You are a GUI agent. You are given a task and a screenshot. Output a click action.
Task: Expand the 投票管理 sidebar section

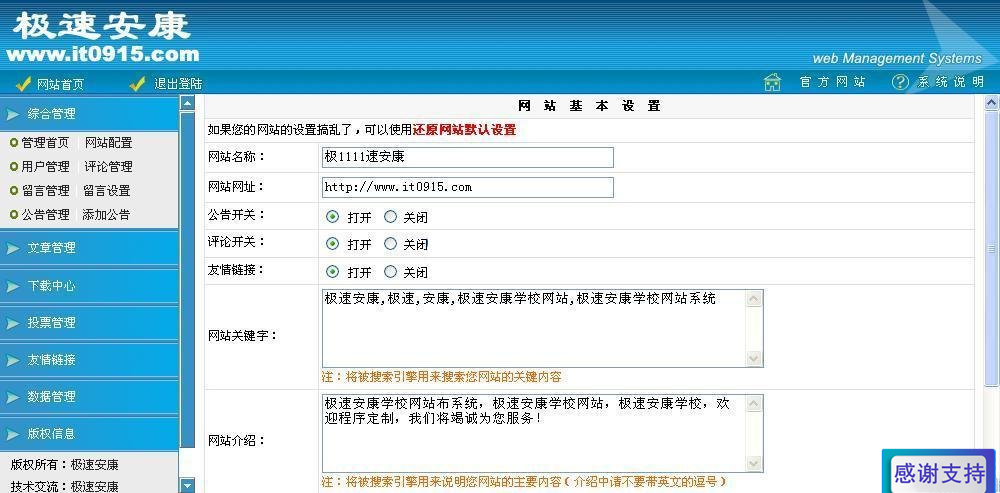(x=89, y=323)
